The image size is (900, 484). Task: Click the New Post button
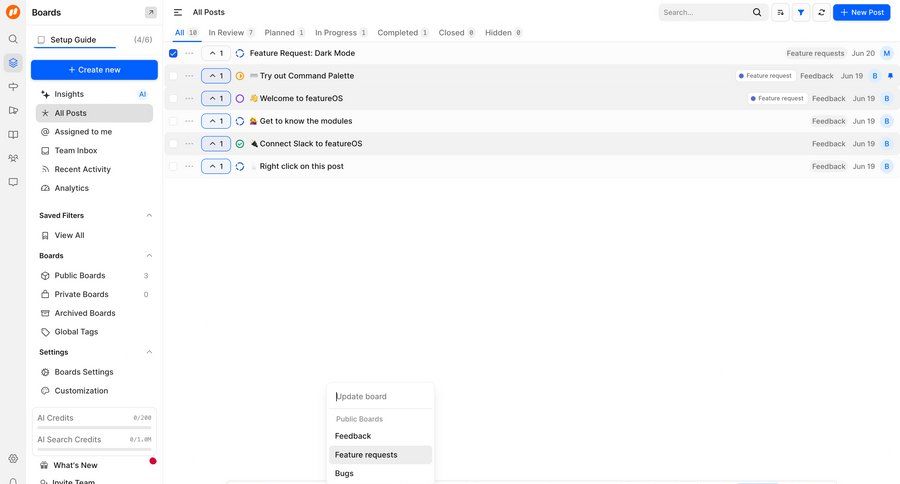862,12
